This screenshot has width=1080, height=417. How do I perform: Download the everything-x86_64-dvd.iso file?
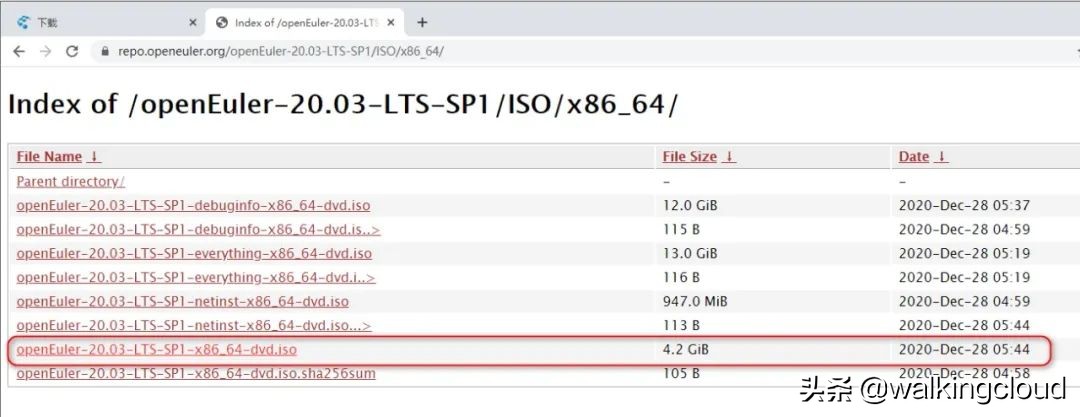click(194, 254)
